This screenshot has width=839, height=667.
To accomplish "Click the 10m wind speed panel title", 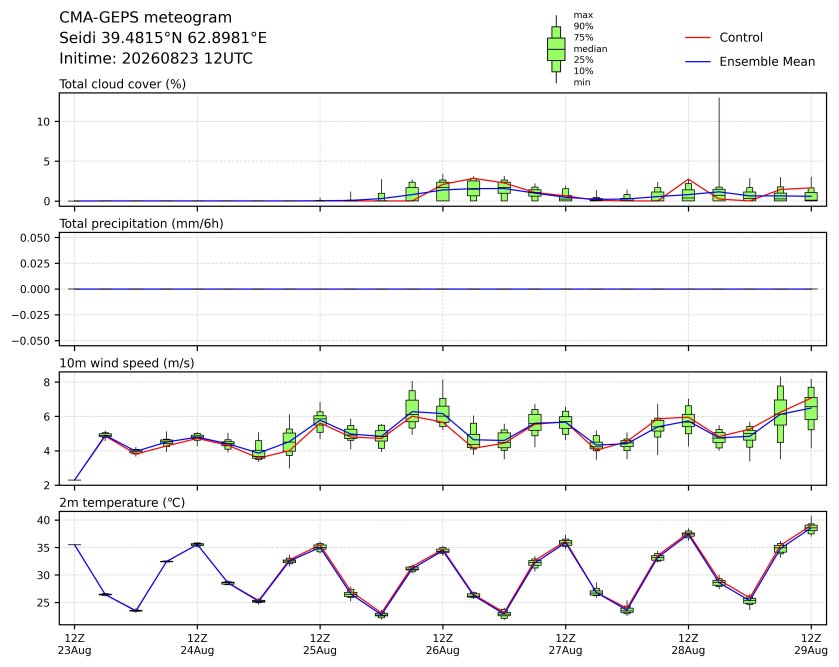I will click(127, 363).
